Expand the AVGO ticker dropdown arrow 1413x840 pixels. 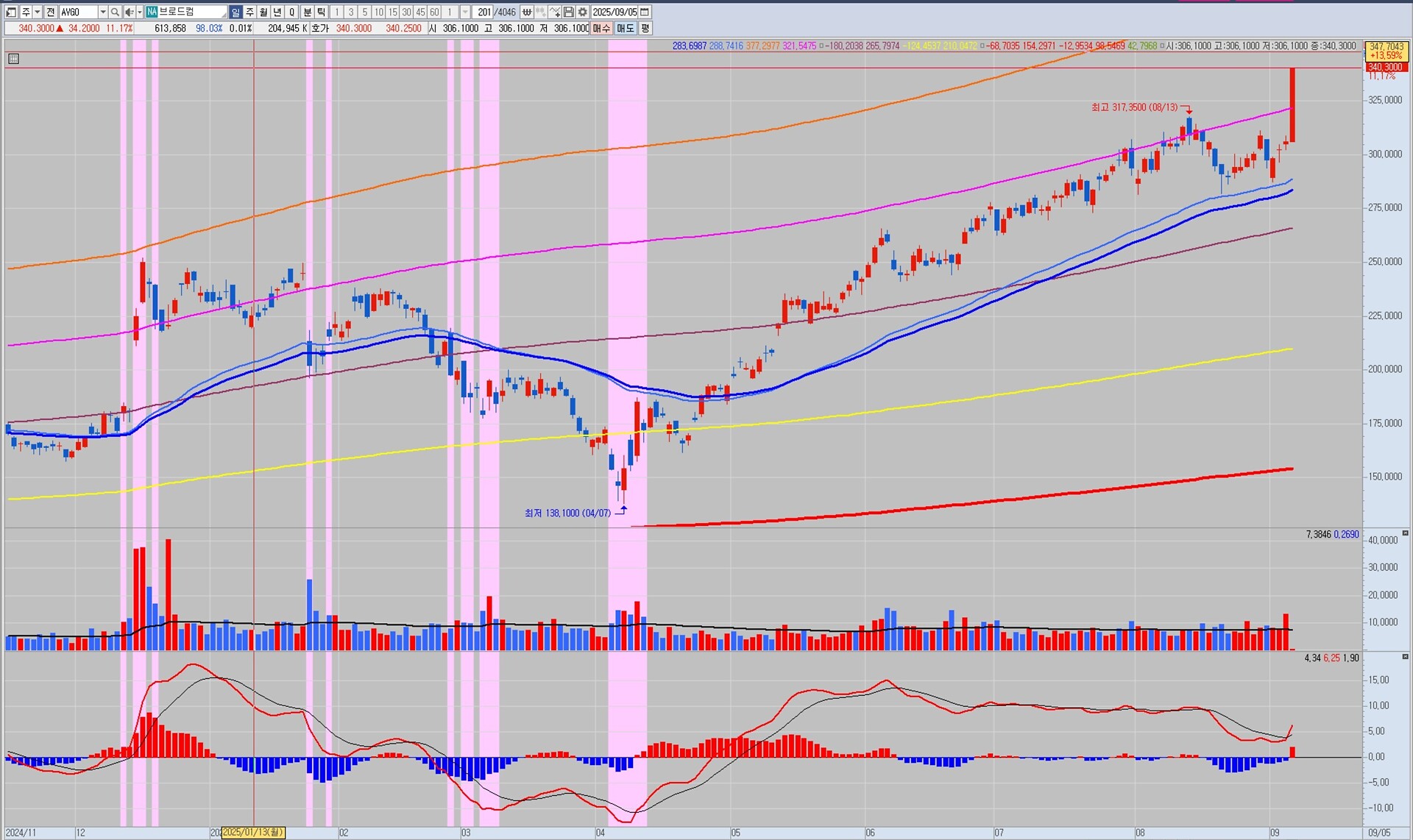coord(102,12)
